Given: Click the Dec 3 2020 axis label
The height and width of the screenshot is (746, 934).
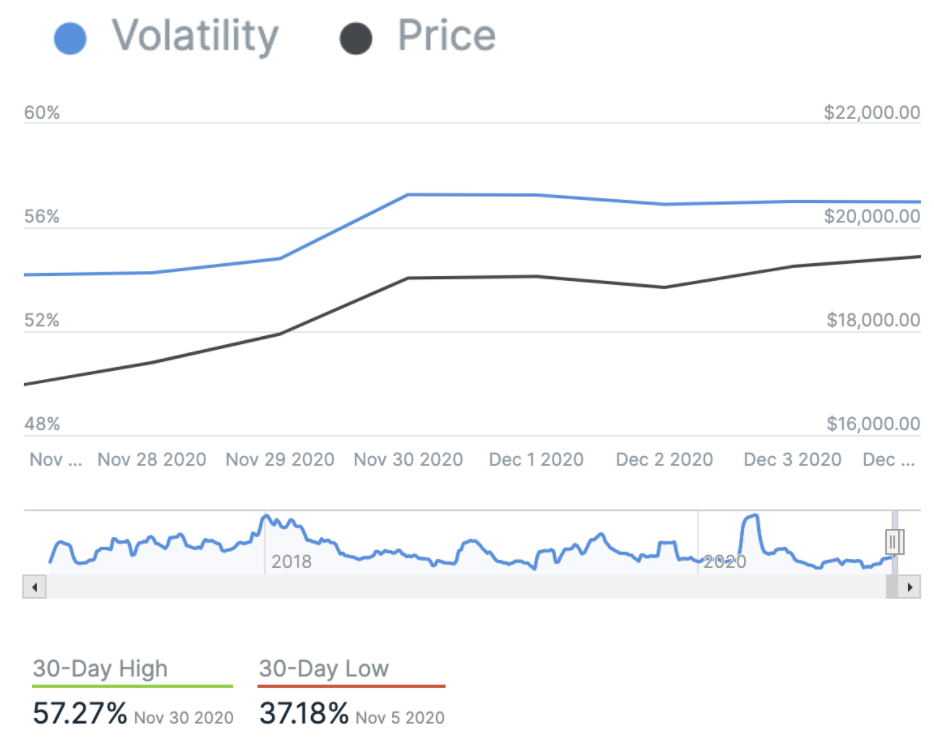Looking at the screenshot, I should coord(792,459).
